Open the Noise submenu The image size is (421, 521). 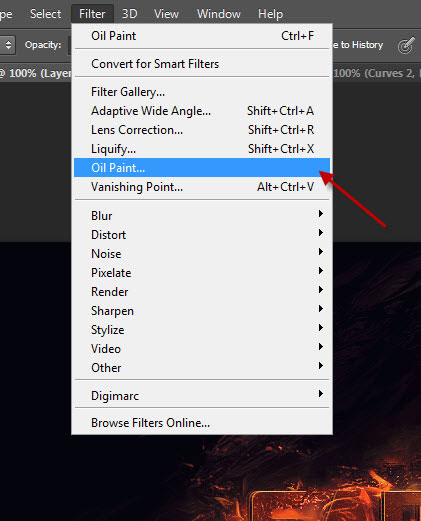[x=202, y=254]
